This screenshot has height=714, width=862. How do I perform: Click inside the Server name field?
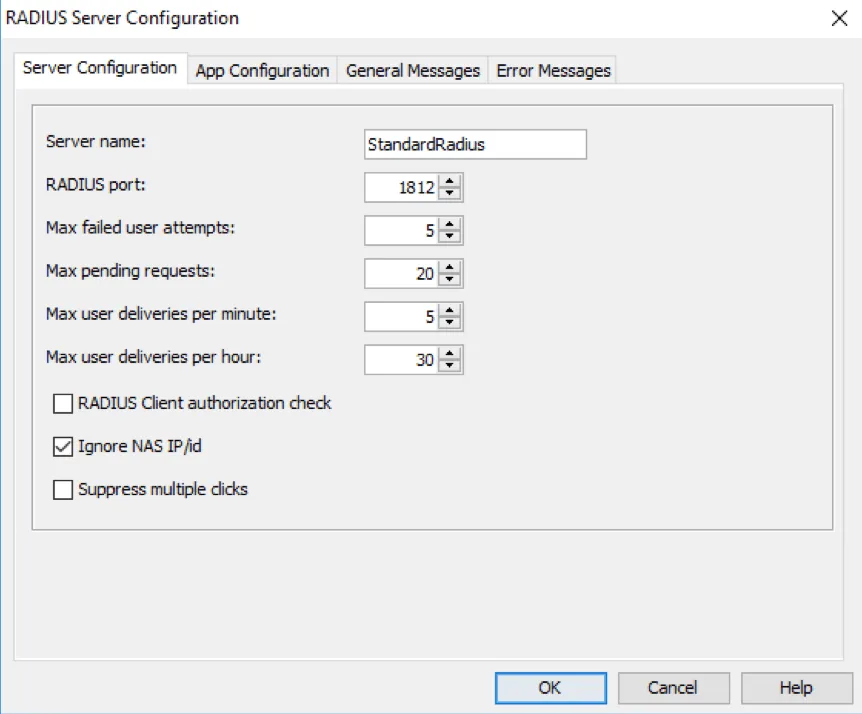coord(474,144)
